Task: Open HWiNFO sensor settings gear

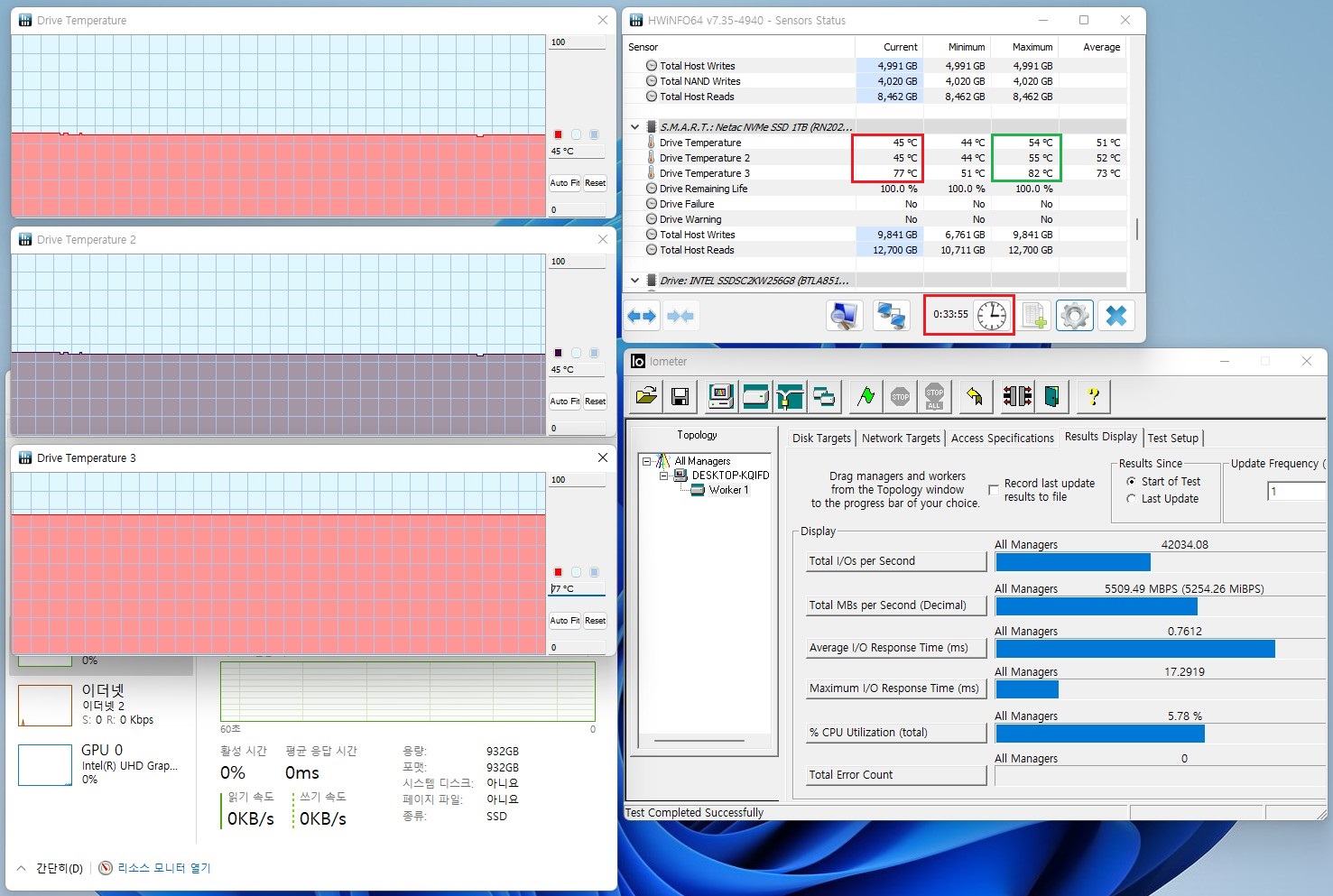Action: [1074, 316]
